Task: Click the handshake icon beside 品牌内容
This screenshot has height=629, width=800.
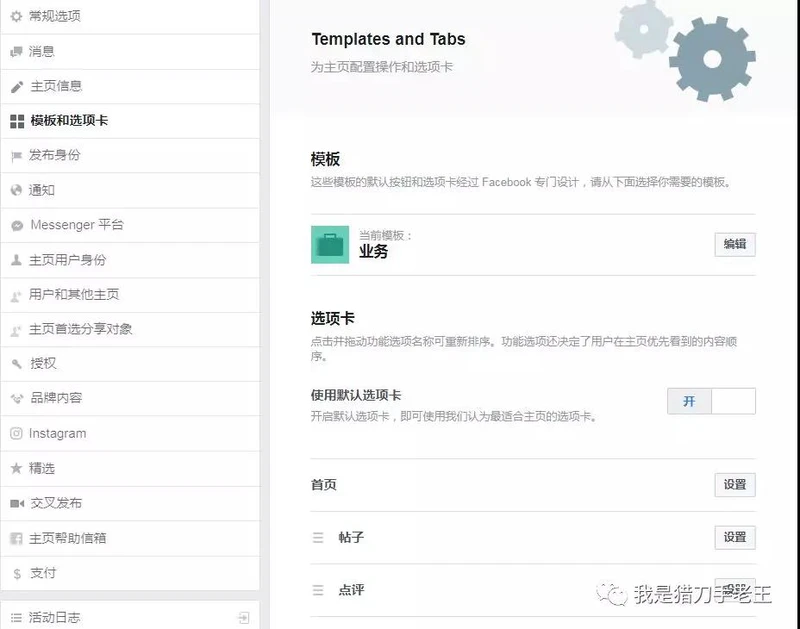Action: coord(17,398)
